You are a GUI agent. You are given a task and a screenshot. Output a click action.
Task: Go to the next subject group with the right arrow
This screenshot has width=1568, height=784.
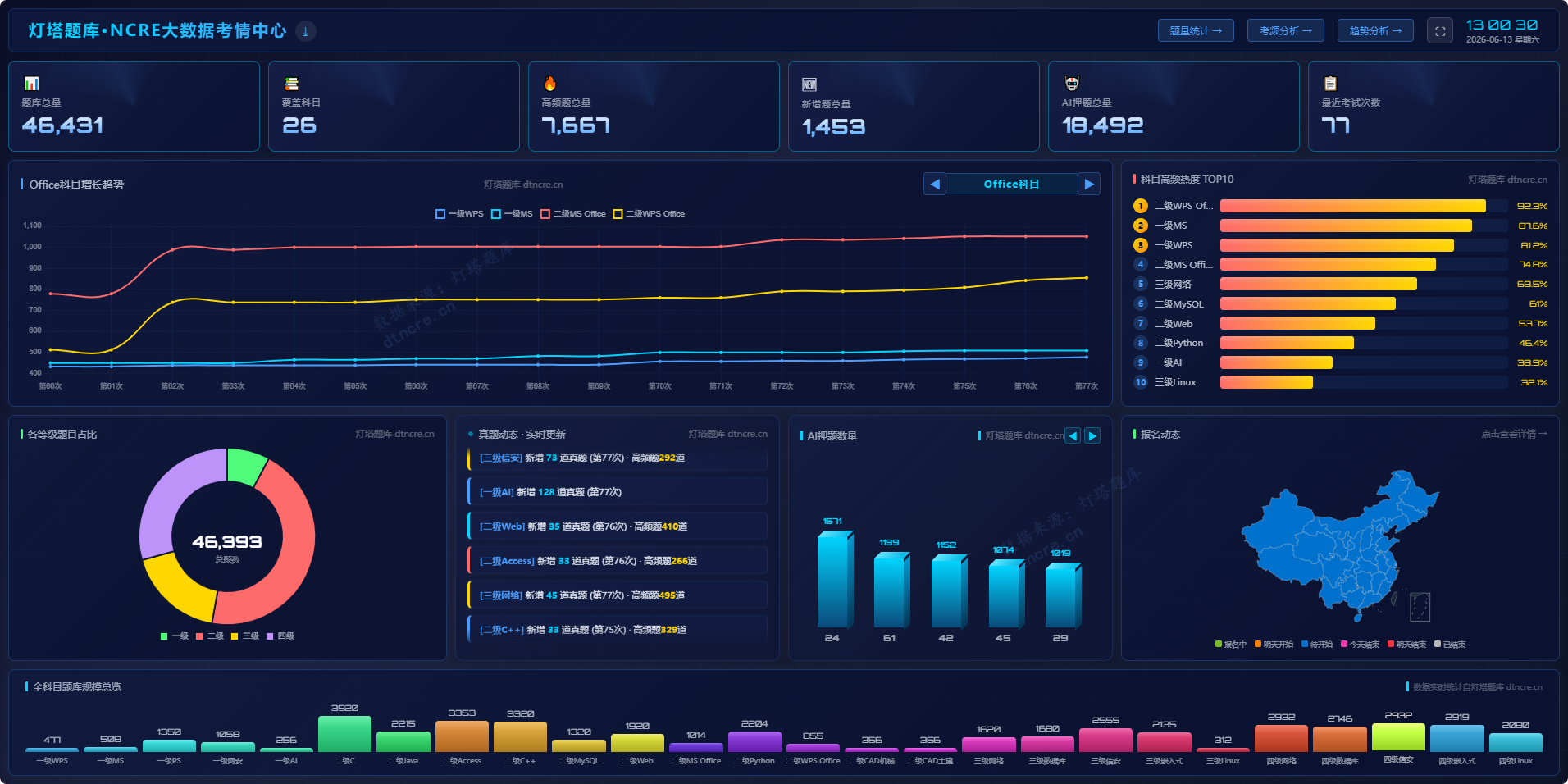point(1089,184)
